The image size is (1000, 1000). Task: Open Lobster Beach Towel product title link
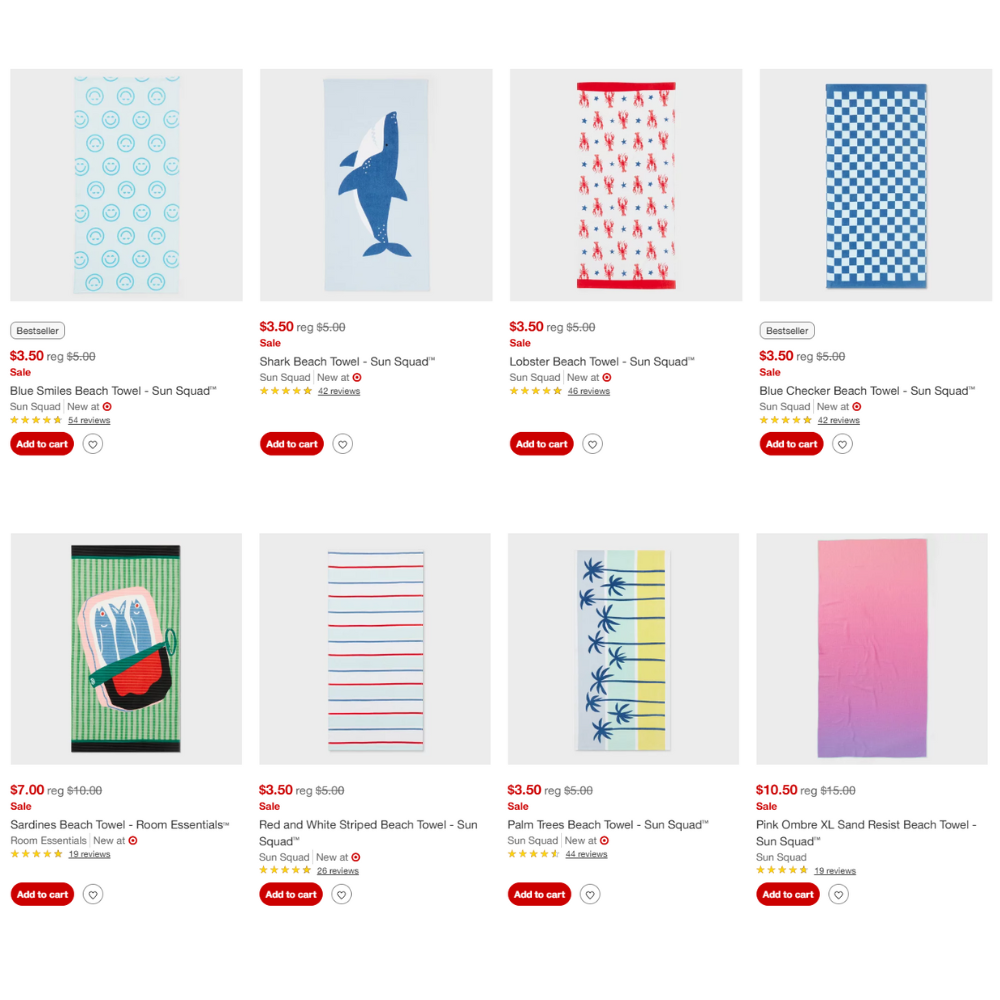click(601, 362)
